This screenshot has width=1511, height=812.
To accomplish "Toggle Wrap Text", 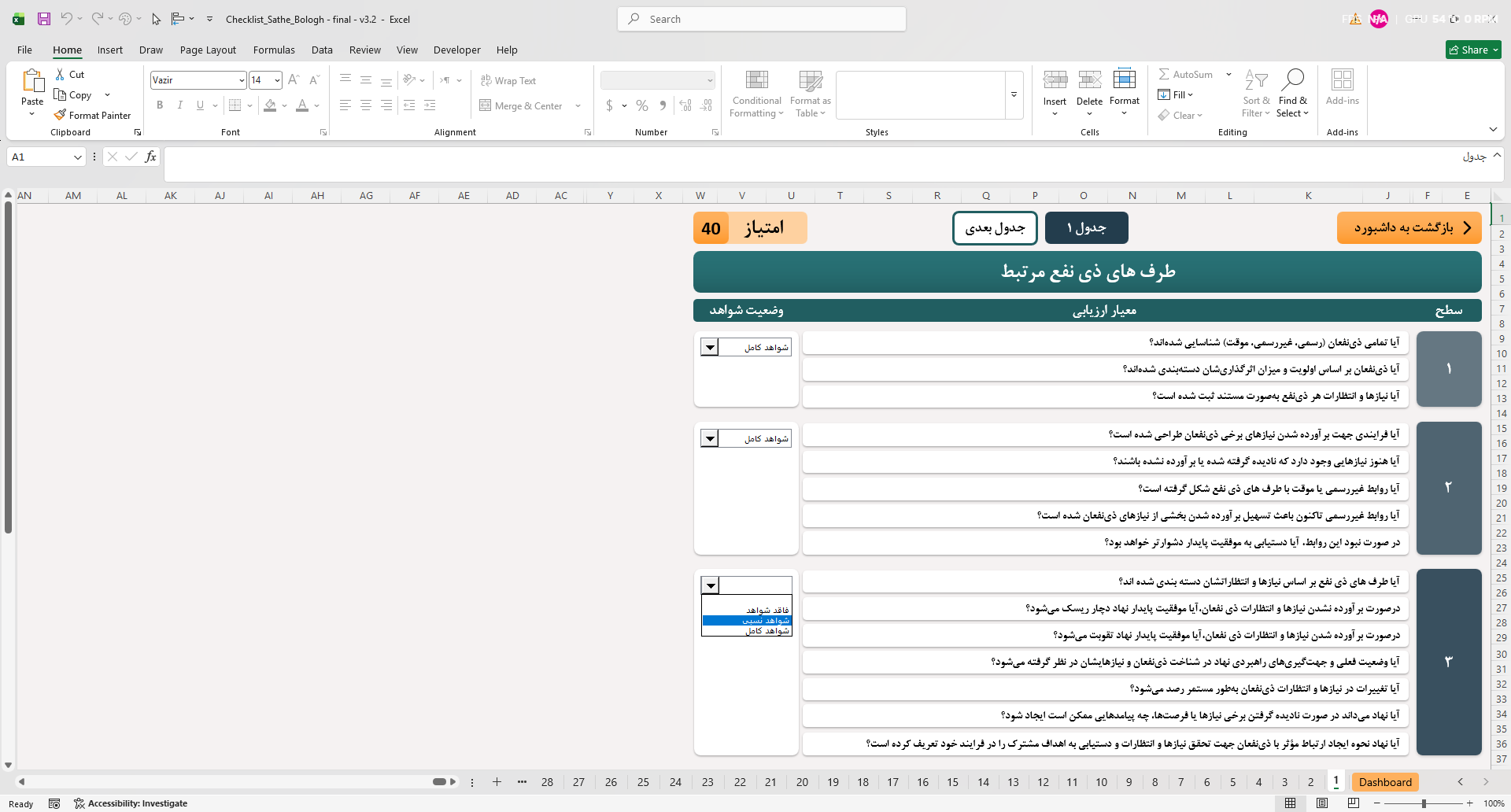I will click(508, 80).
